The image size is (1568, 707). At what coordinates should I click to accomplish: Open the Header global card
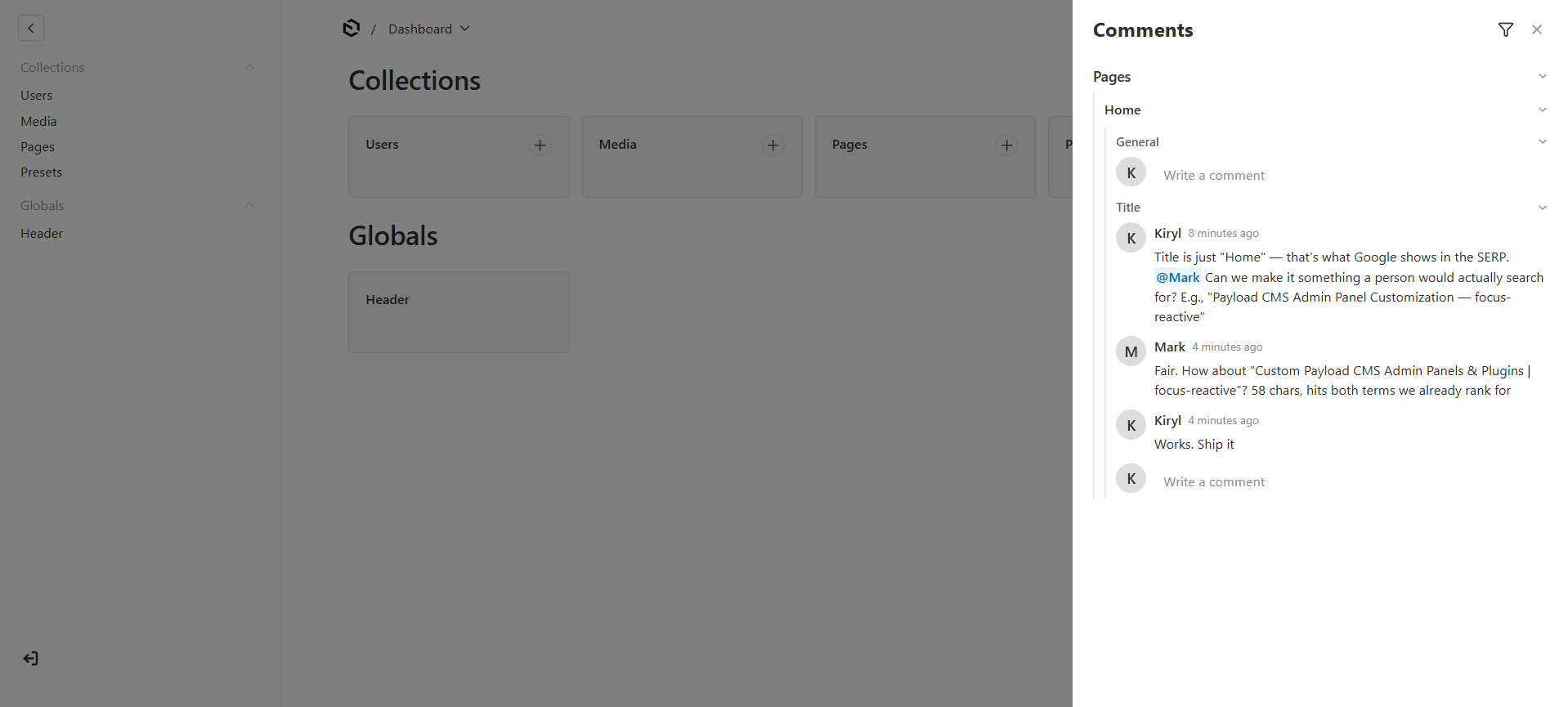459,312
